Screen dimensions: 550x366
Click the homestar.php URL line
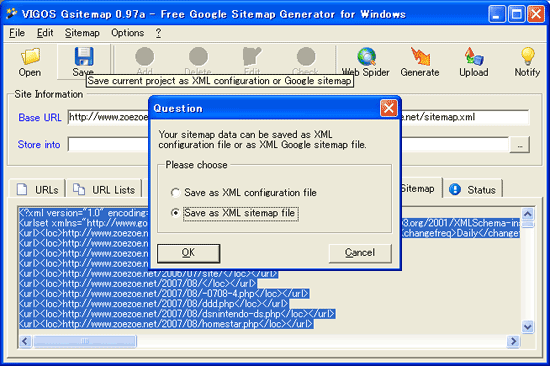166,324
